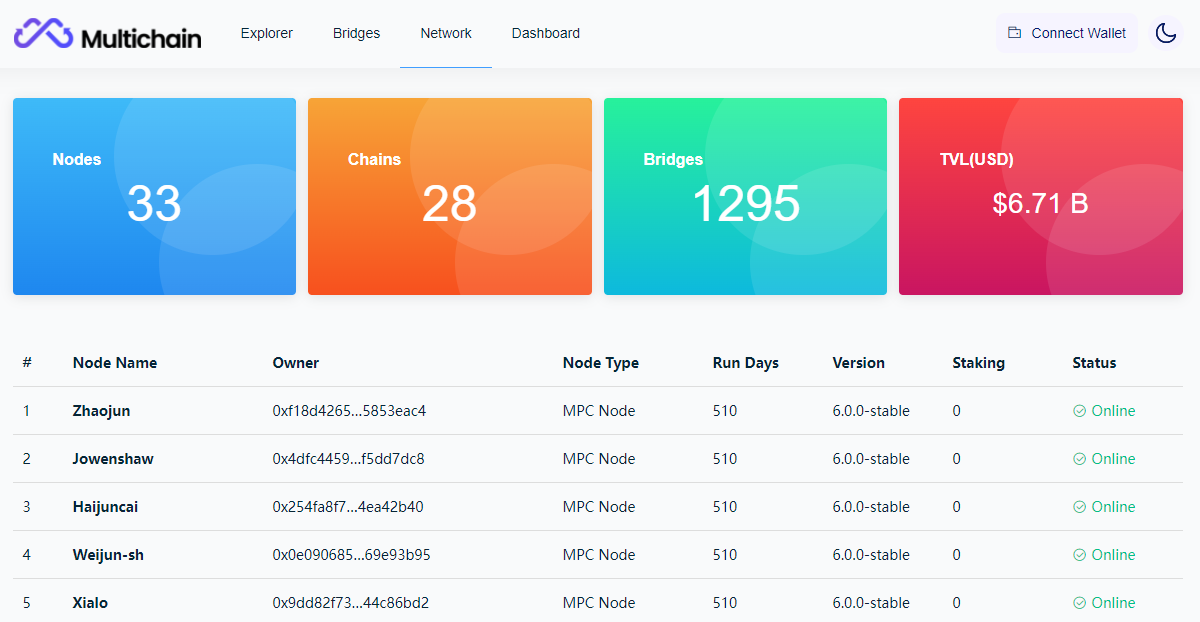Open the Zhaojun node name link
This screenshot has width=1200, height=622.
pyautogui.click(x=101, y=411)
